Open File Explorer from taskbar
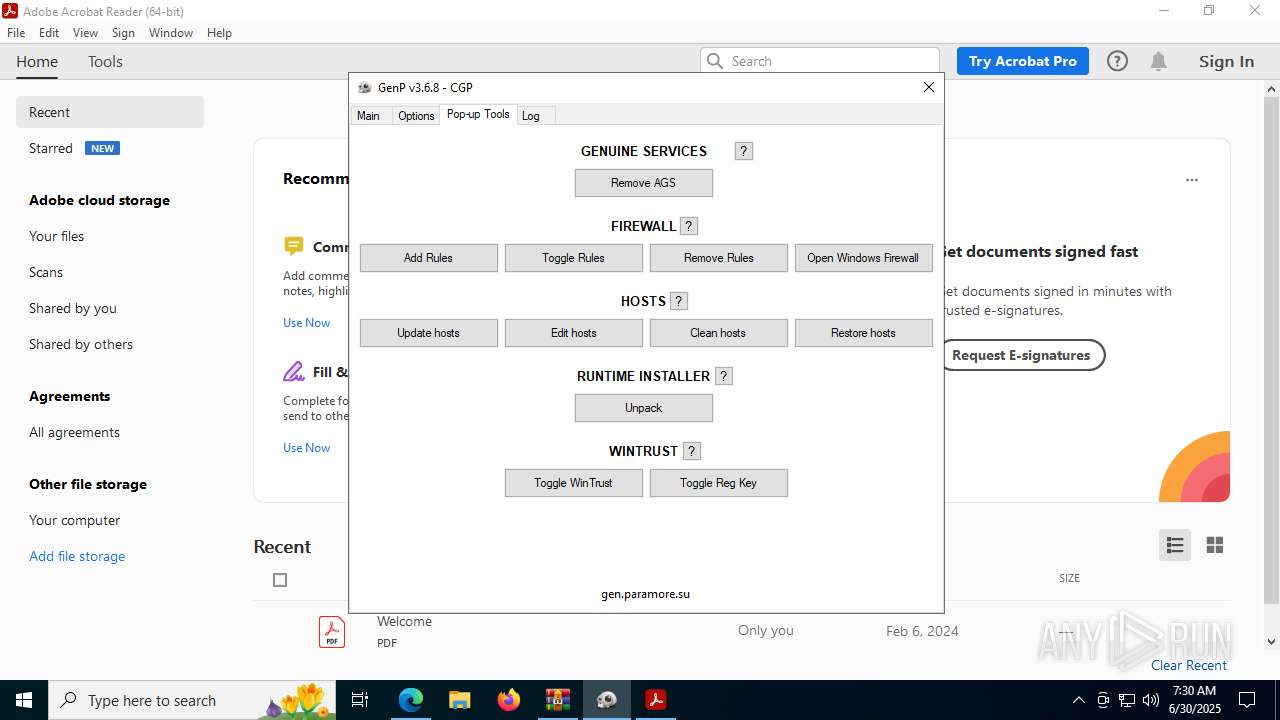The width and height of the screenshot is (1280, 720). [x=460, y=700]
